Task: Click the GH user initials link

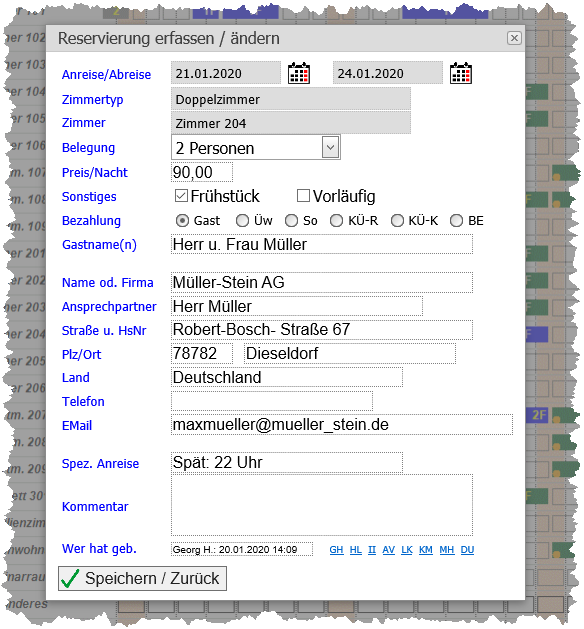Action: [x=337, y=550]
